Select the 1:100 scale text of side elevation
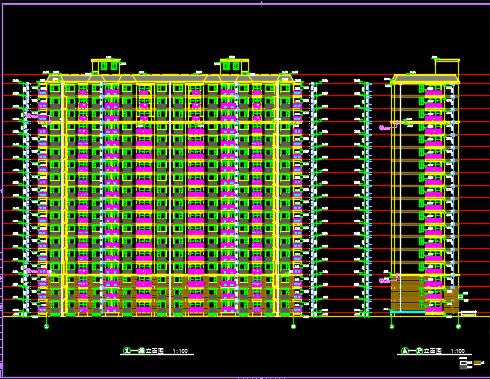The width and height of the screenshot is (490, 379). coord(458,351)
